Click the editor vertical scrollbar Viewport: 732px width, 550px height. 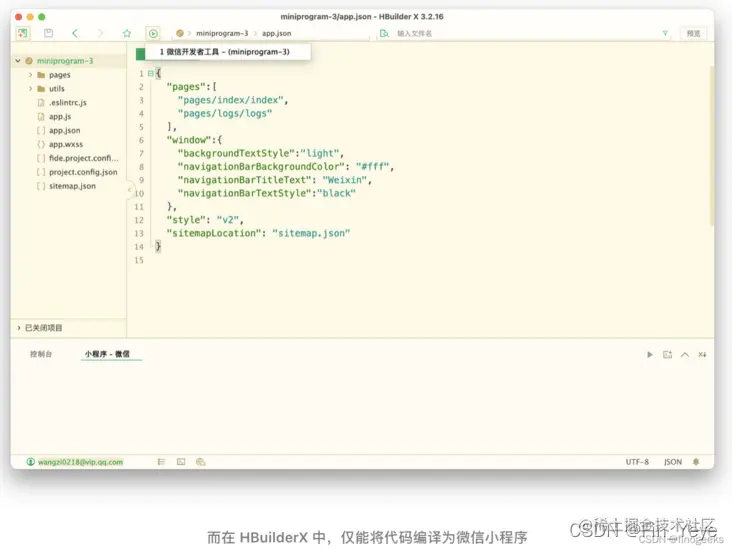pos(711,146)
